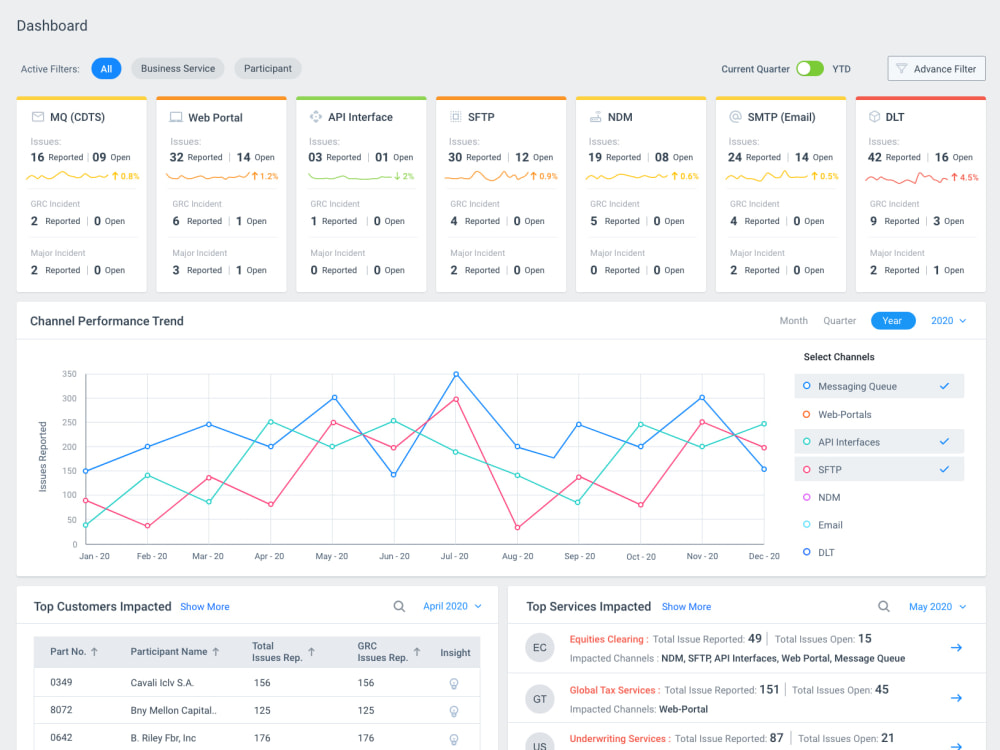Screen dimensions: 1000x750
Task: Click the SFTP card icon
Action: tap(455, 117)
